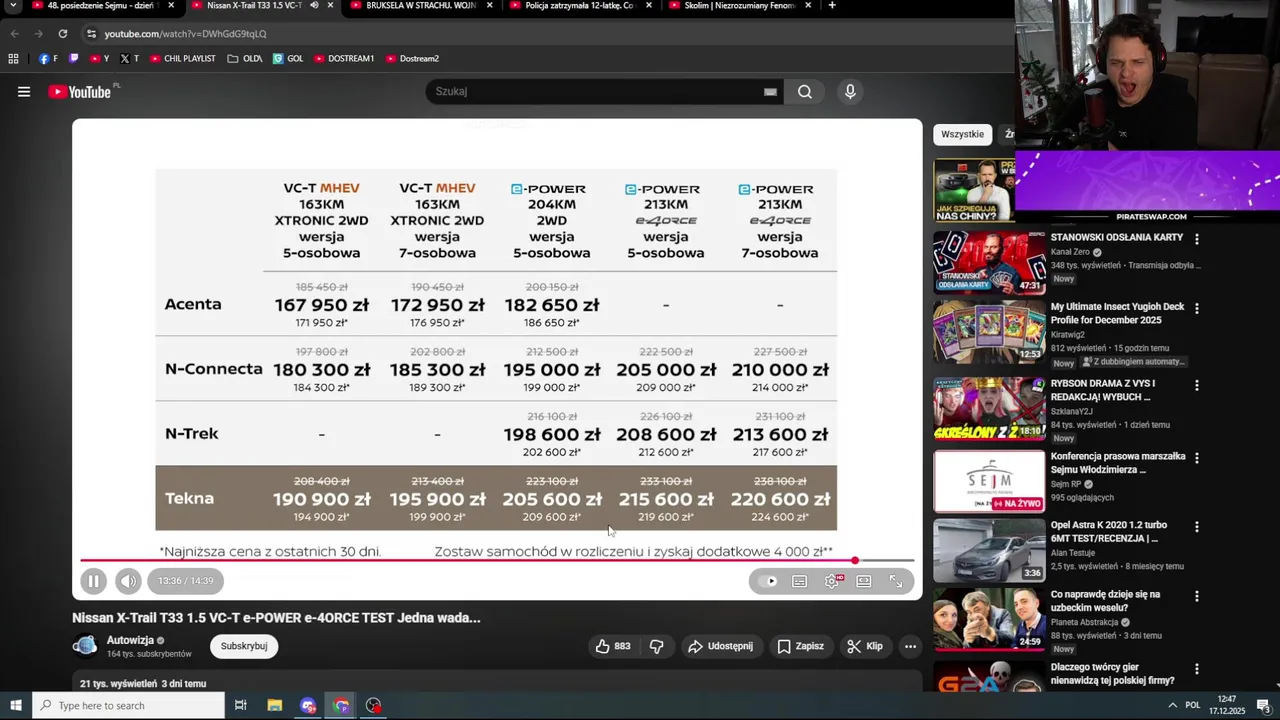The image size is (1280, 720).
Task: Pause the video playback
Action: pos(93,581)
